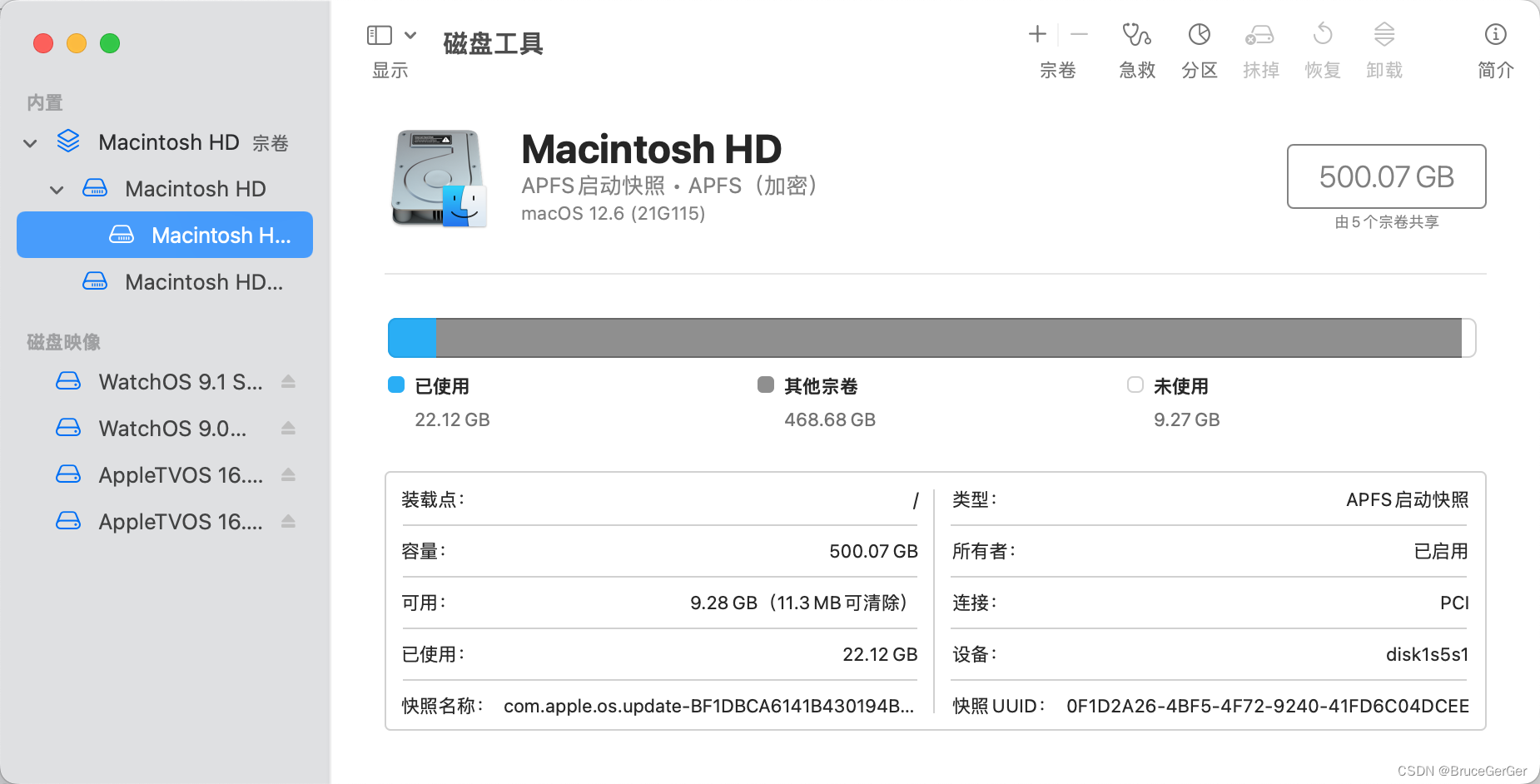1540x784 pixels.
Task: Click the 容量 500.07 GB table value
Action: pyautogui.click(x=873, y=551)
